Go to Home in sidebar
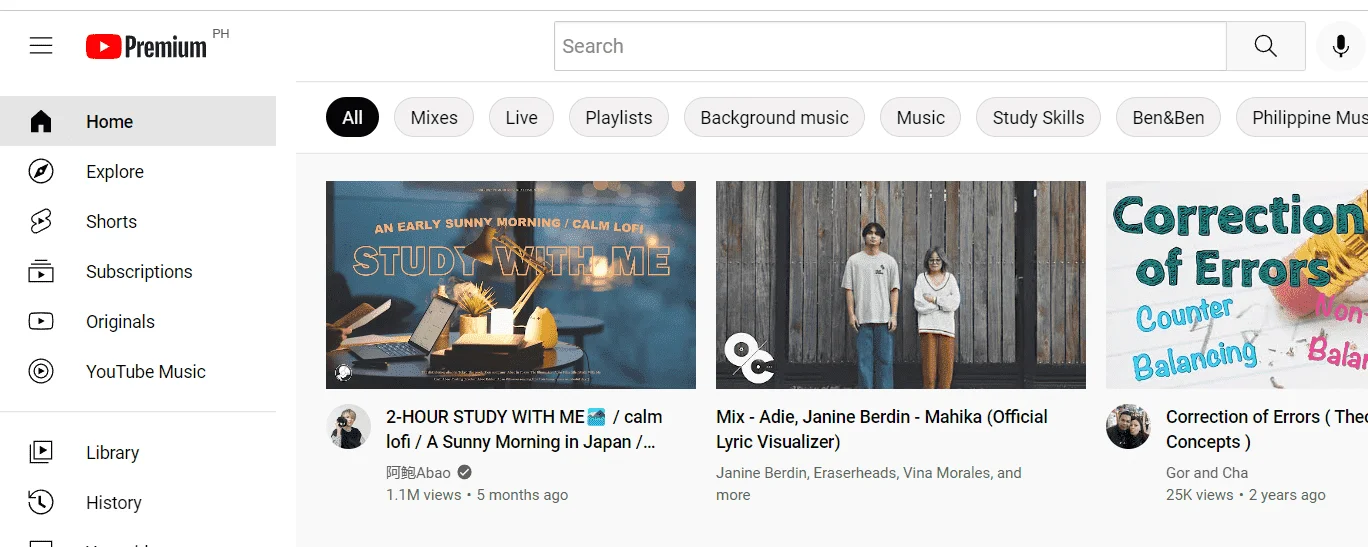 [x=138, y=122]
